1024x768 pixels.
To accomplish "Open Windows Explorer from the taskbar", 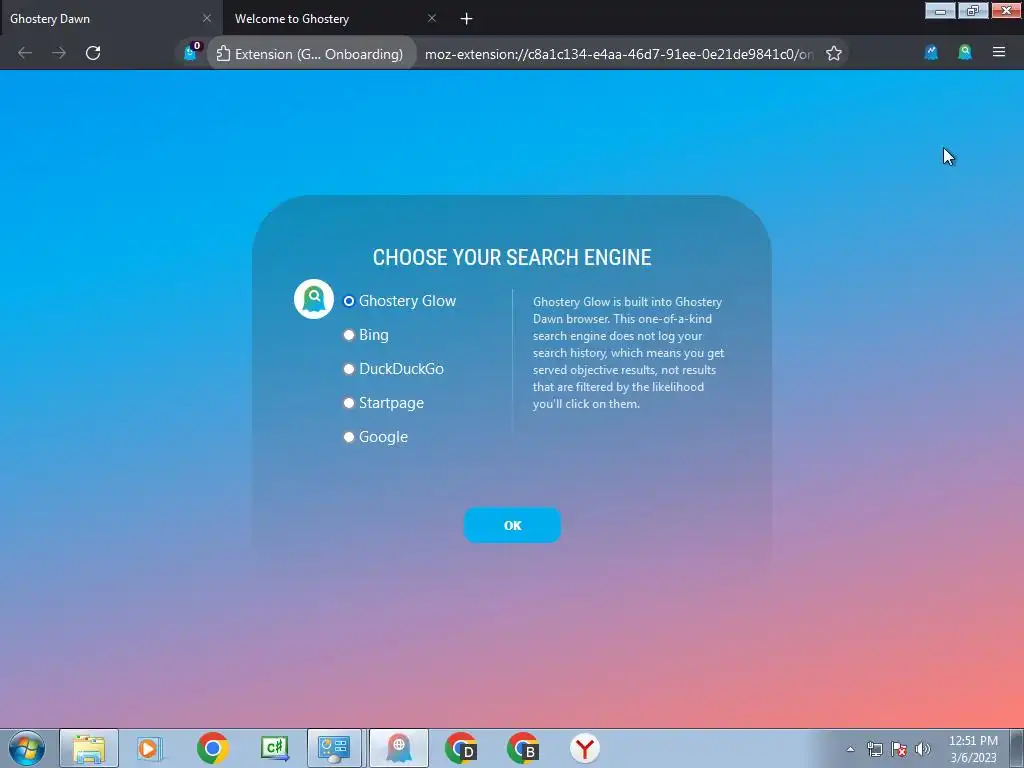I will tap(89, 748).
